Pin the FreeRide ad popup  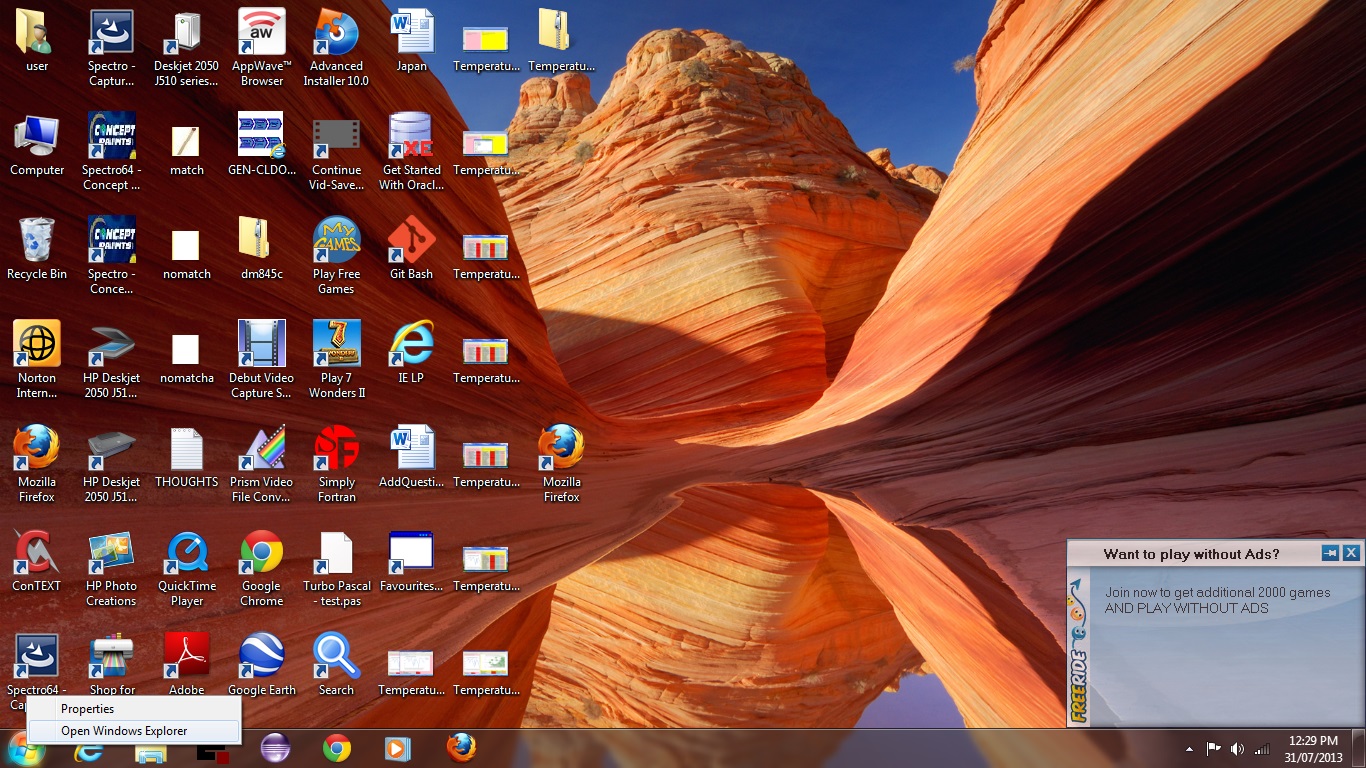(1330, 553)
